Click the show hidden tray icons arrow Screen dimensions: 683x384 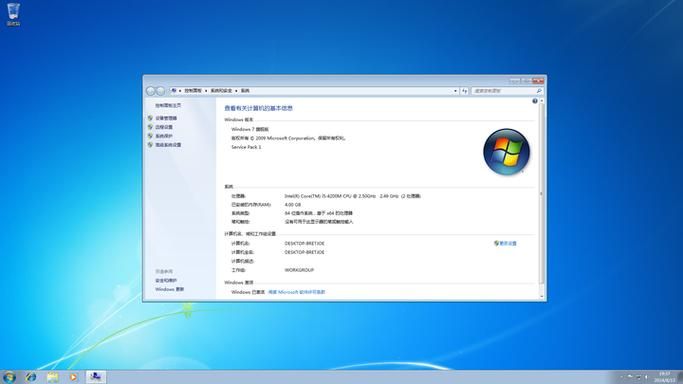point(622,377)
